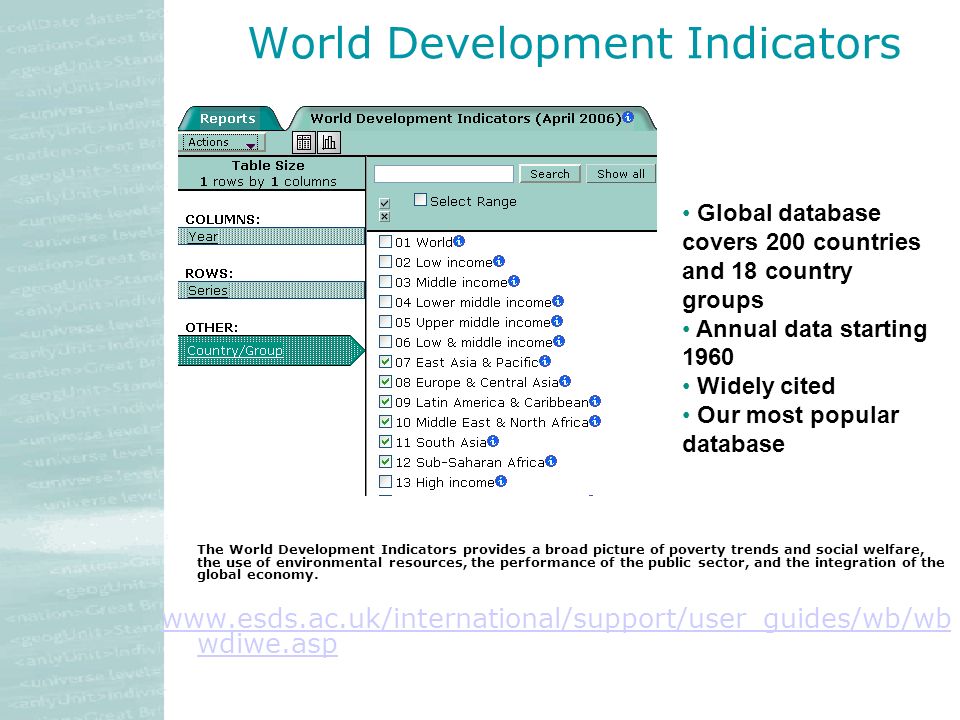Viewport: 960px width, 720px height.
Task: Uncheck the 12 Sub-Saharan Africa checkbox
Action: [x=385, y=462]
